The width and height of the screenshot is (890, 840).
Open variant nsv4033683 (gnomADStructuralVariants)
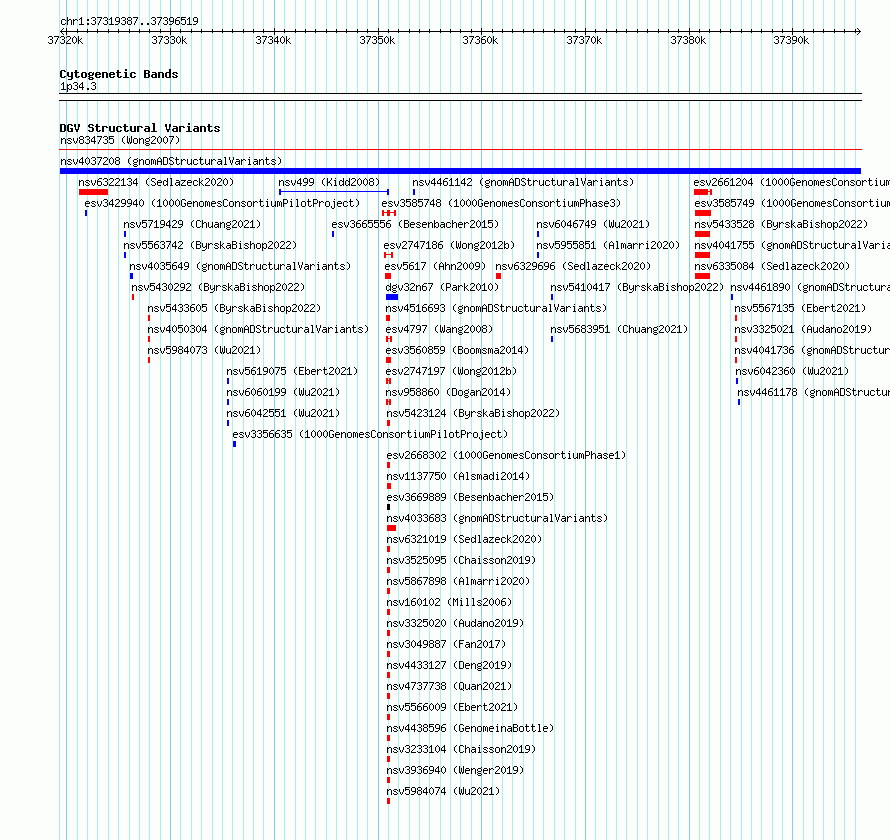coord(497,518)
